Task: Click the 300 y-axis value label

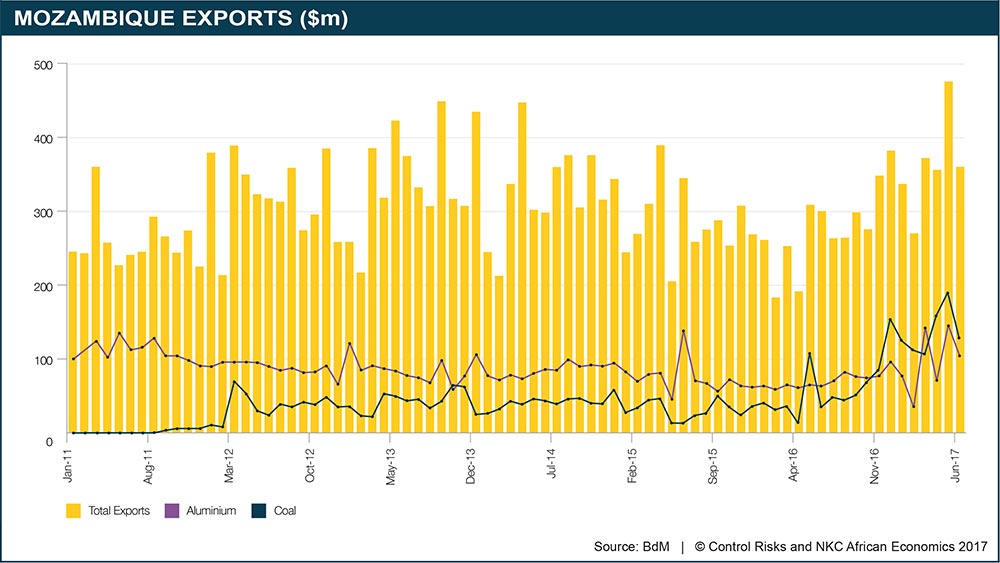Action: tap(45, 212)
